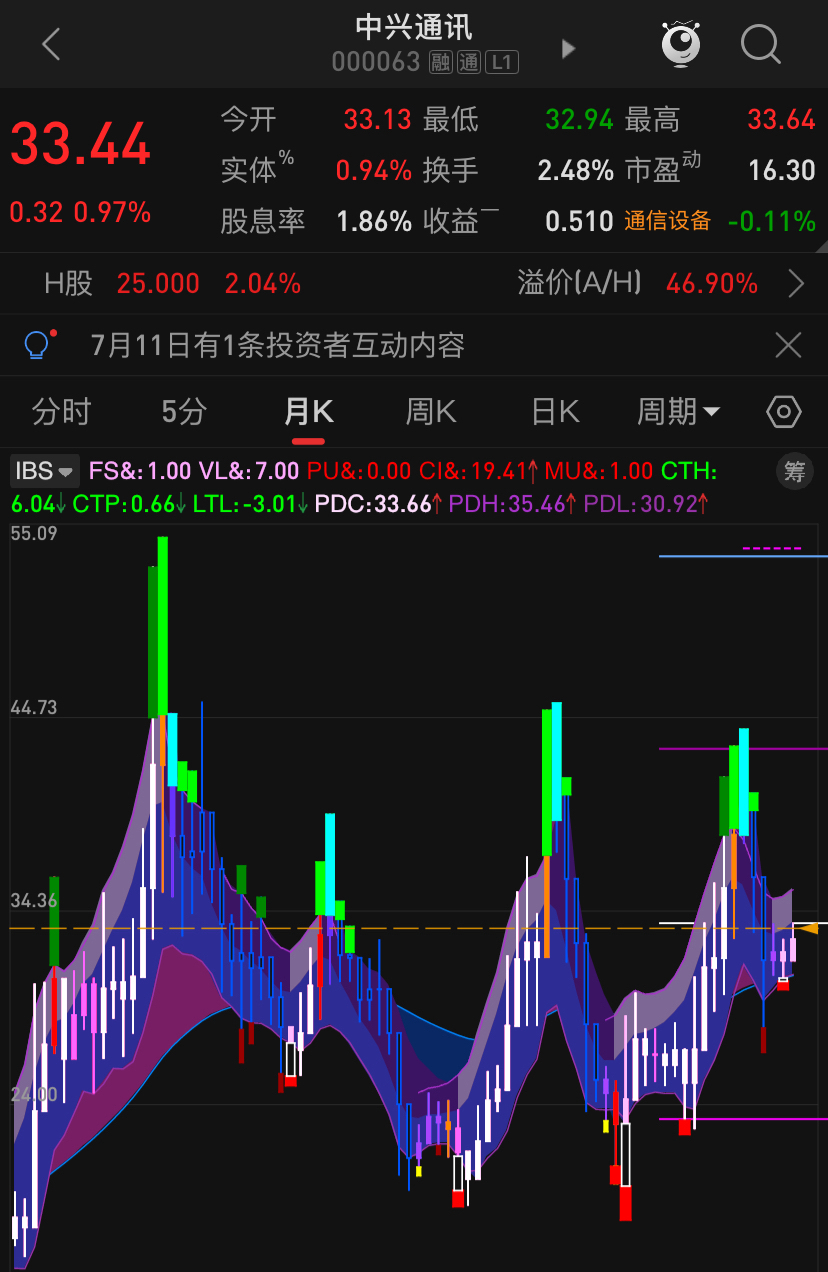Tap the 24.00 price axis label

[34, 1095]
